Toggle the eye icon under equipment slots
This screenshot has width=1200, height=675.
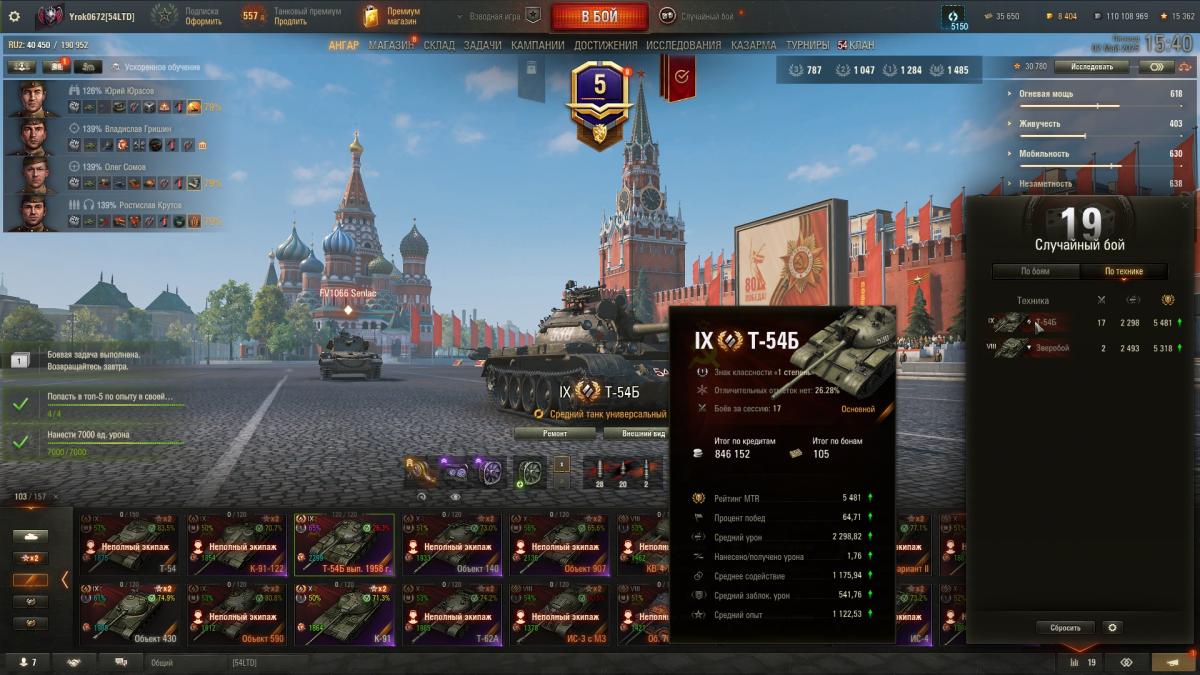[456, 496]
